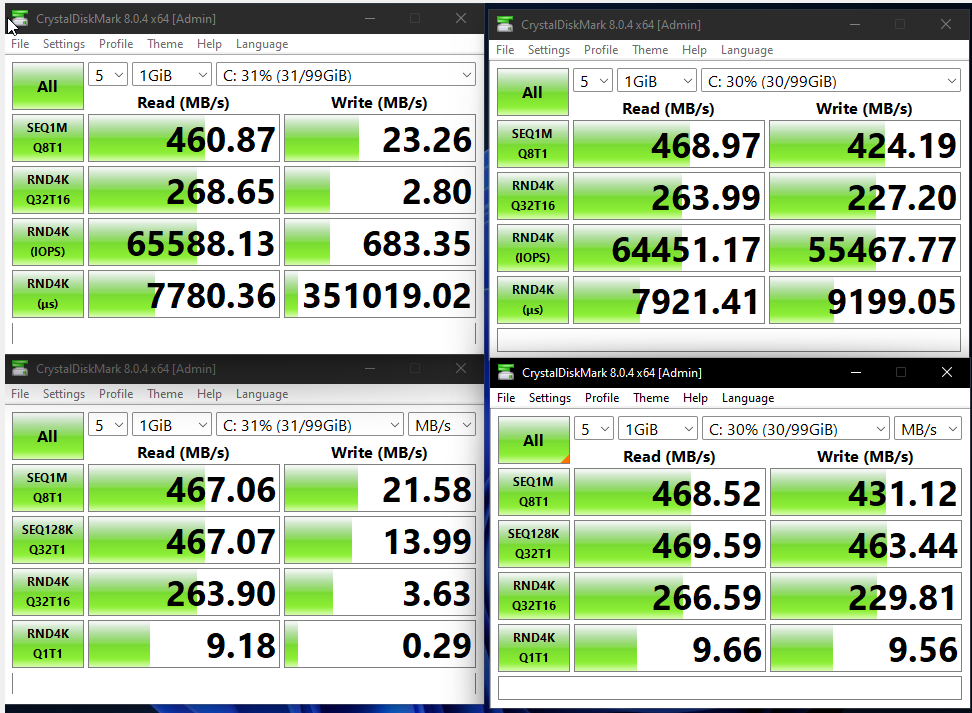Click the 23.26 sequential write result

pyautogui.click(x=380, y=138)
